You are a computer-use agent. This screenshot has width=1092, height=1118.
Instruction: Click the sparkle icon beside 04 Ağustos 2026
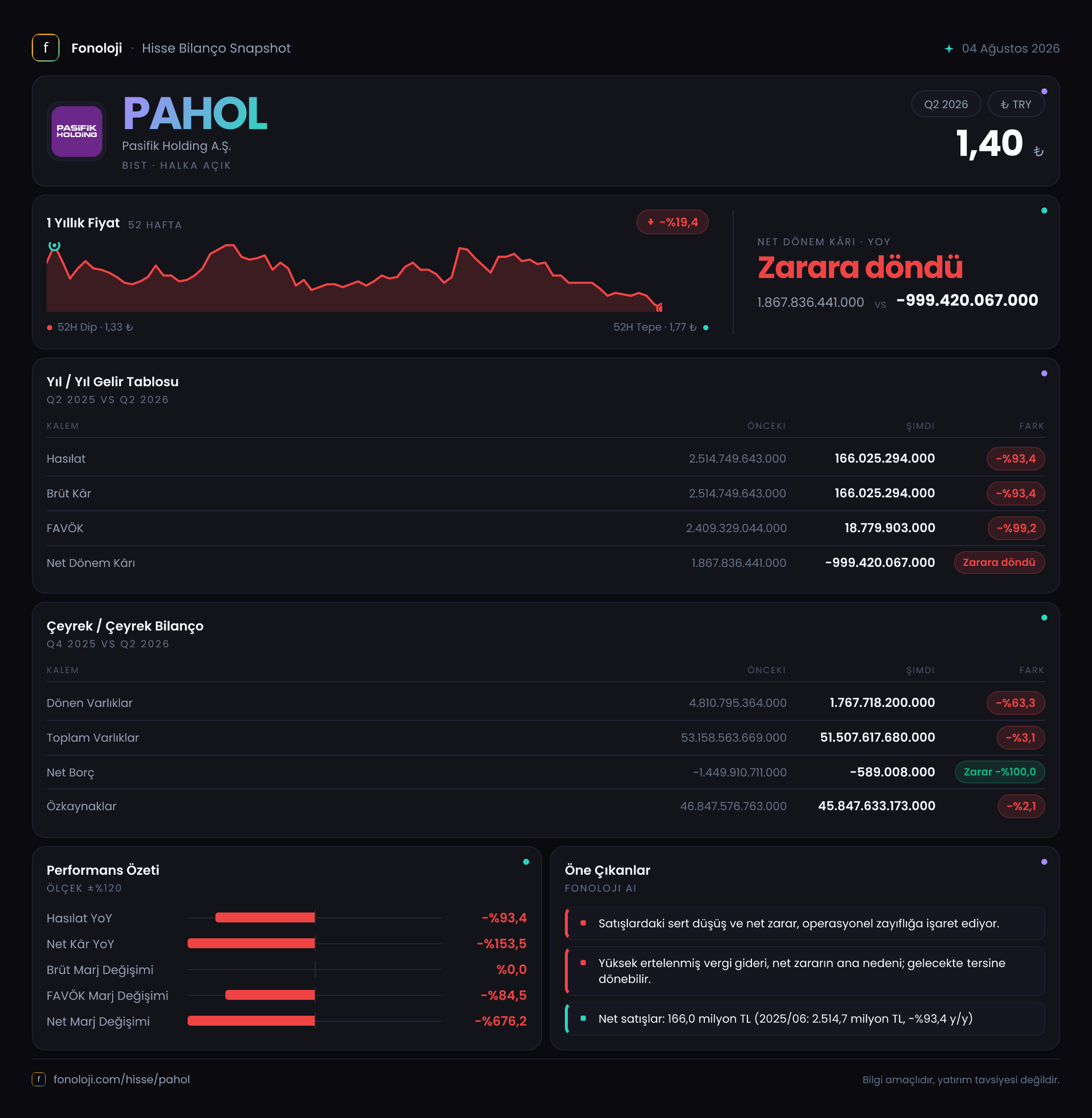949,49
